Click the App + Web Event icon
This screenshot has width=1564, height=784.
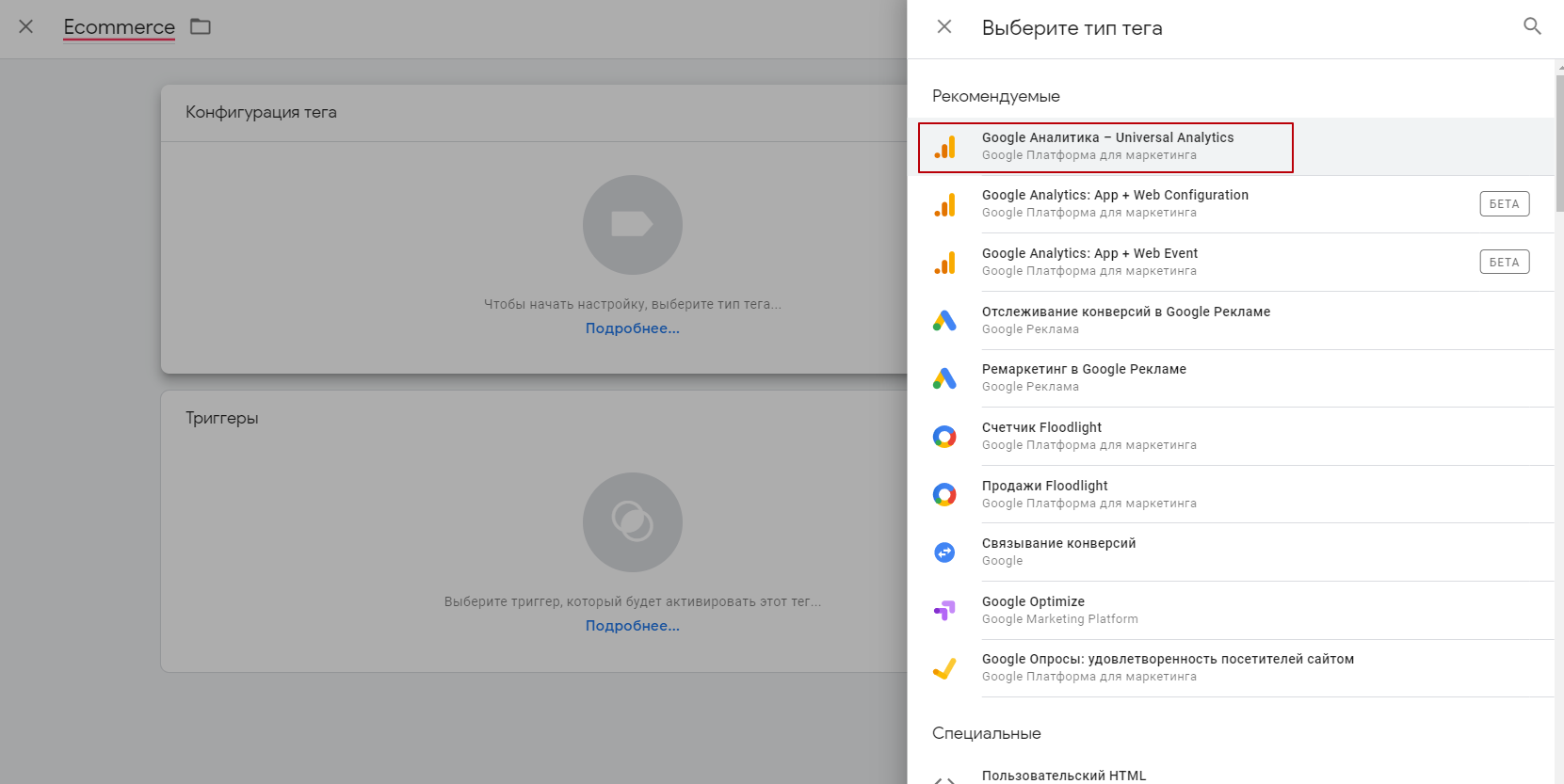[944, 263]
